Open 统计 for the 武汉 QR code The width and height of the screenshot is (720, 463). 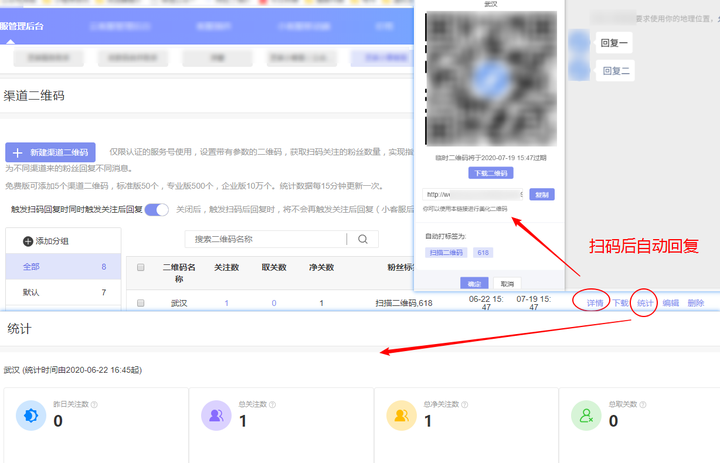pos(645,303)
